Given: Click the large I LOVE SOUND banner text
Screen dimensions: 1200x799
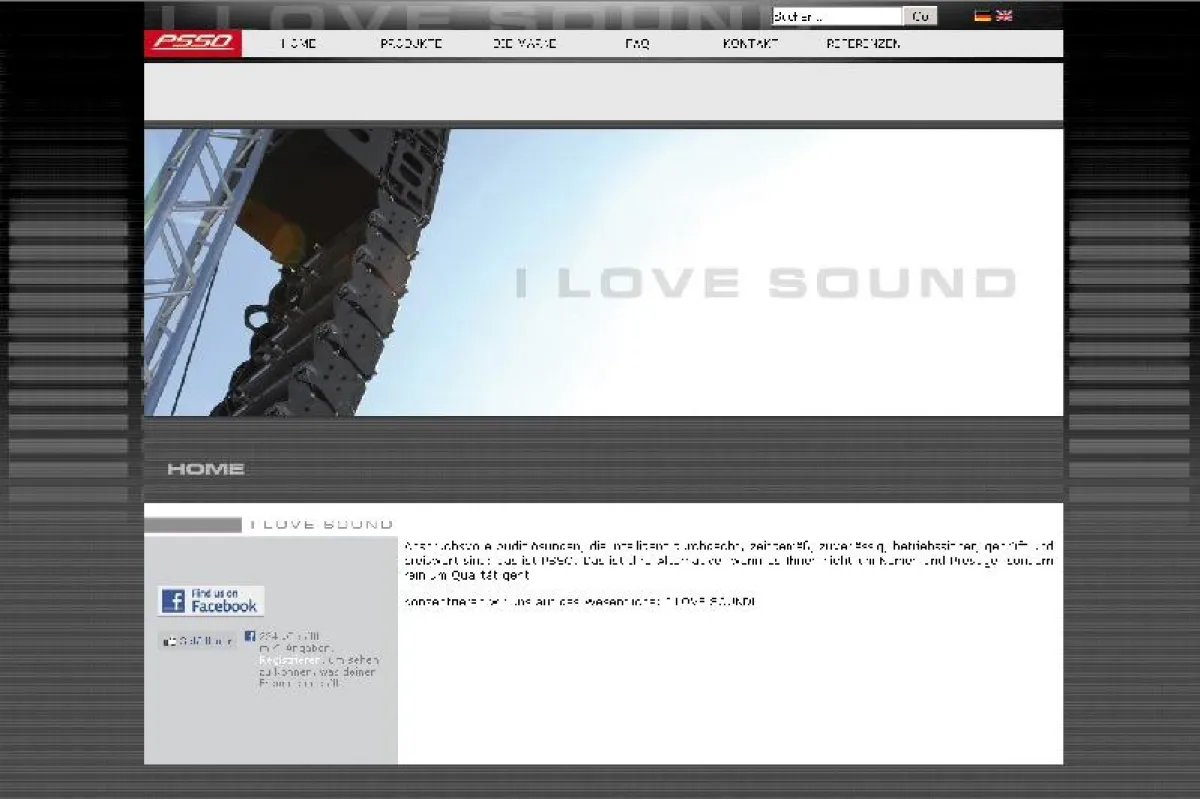Looking at the screenshot, I should 765,283.
